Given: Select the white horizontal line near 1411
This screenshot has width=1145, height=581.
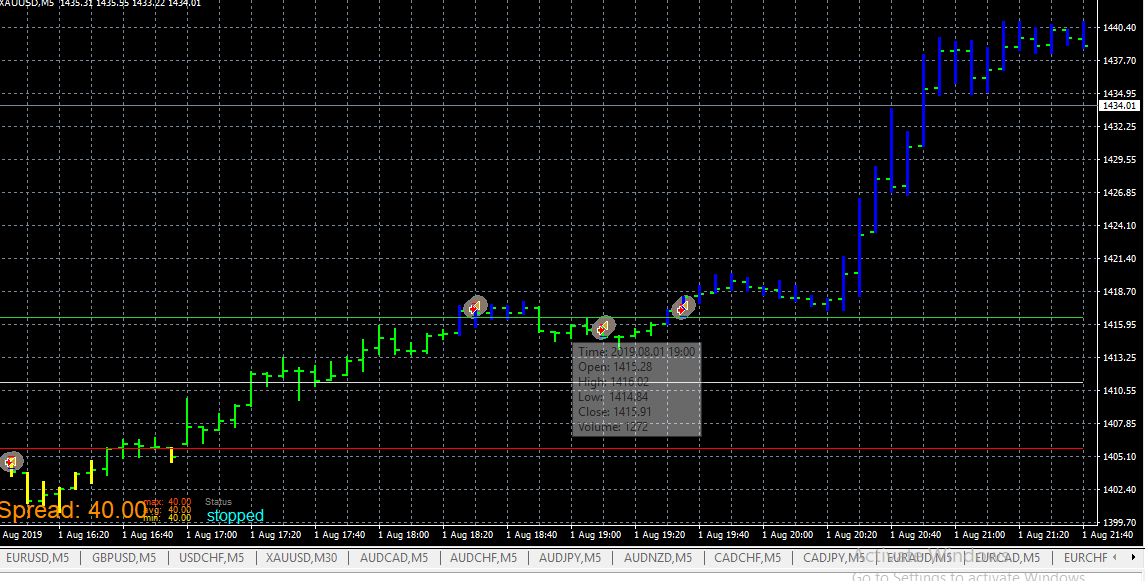Looking at the screenshot, I should click(542, 382).
